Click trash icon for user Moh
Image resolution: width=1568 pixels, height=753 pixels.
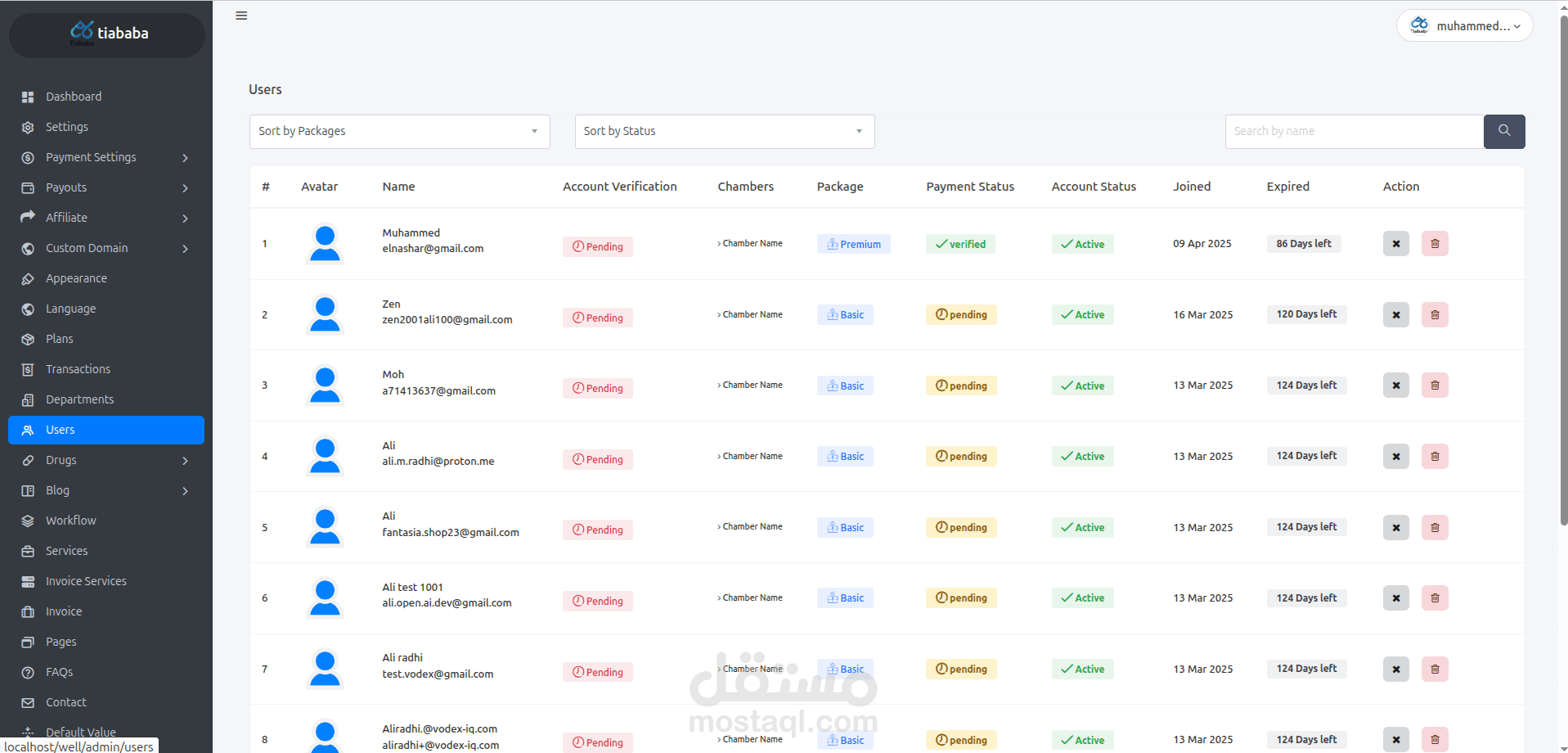[1434, 386]
